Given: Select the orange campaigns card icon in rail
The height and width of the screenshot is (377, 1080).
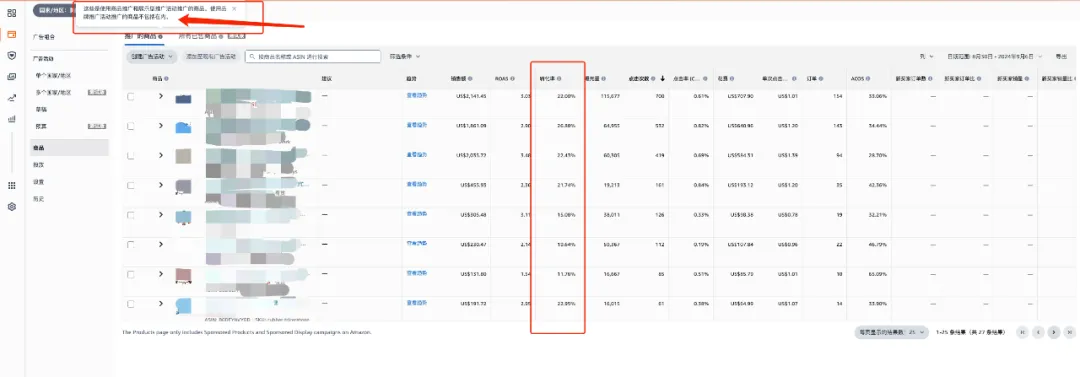Looking at the screenshot, I should pyautogui.click(x=11, y=34).
